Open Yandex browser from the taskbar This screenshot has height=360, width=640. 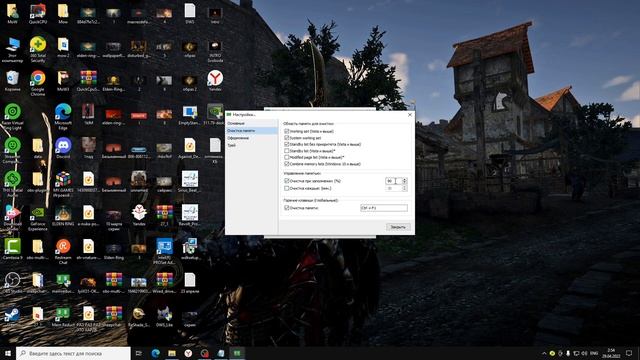point(188,353)
